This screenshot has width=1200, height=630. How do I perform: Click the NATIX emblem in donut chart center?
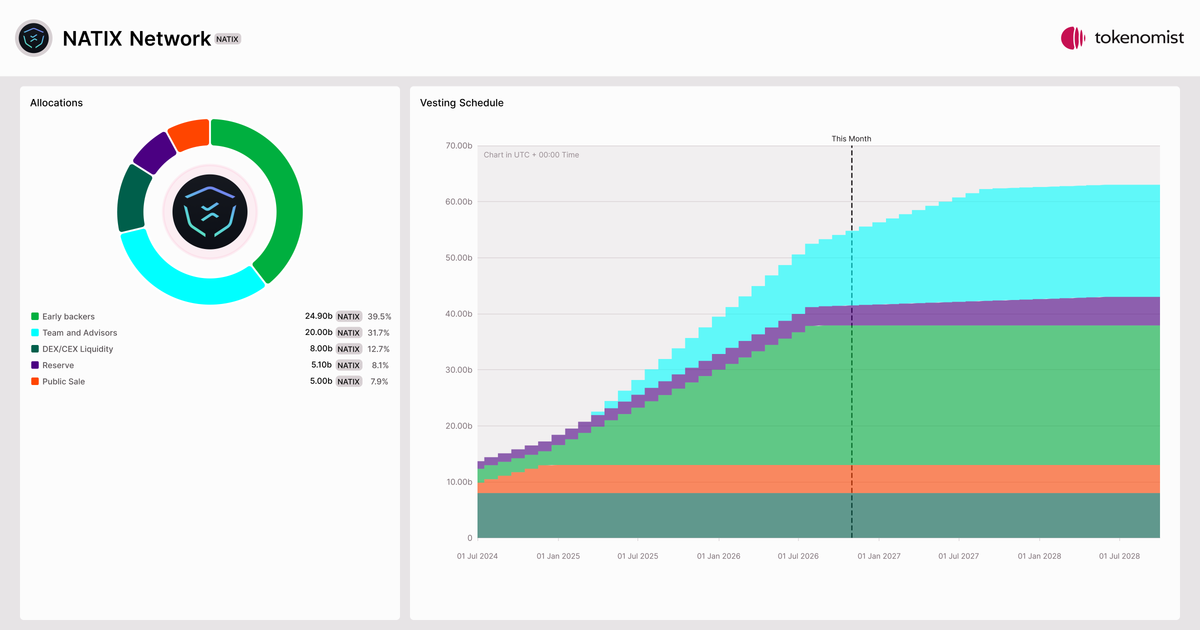tap(209, 211)
